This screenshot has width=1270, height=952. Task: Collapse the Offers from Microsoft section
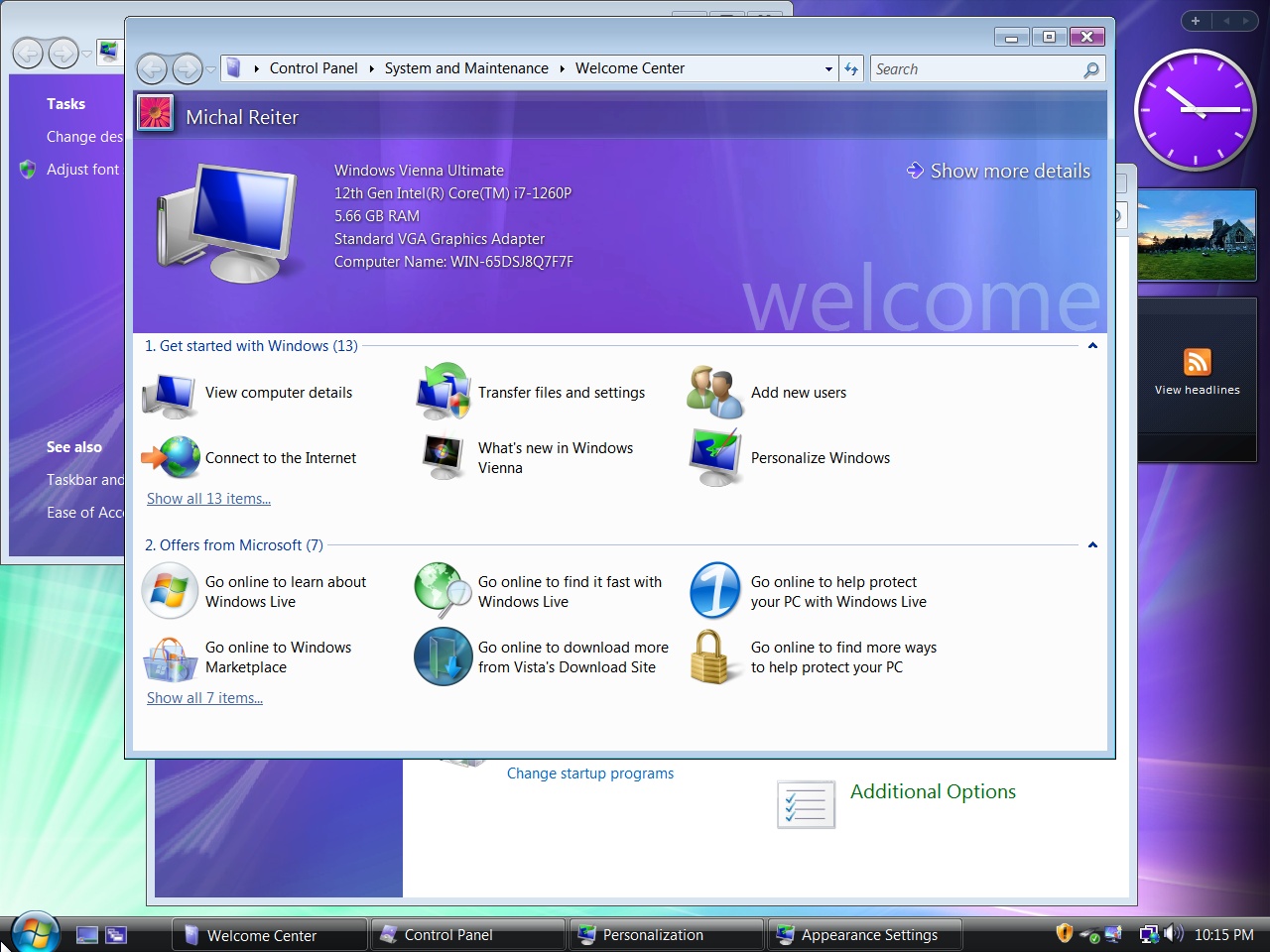coord(1092,545)
